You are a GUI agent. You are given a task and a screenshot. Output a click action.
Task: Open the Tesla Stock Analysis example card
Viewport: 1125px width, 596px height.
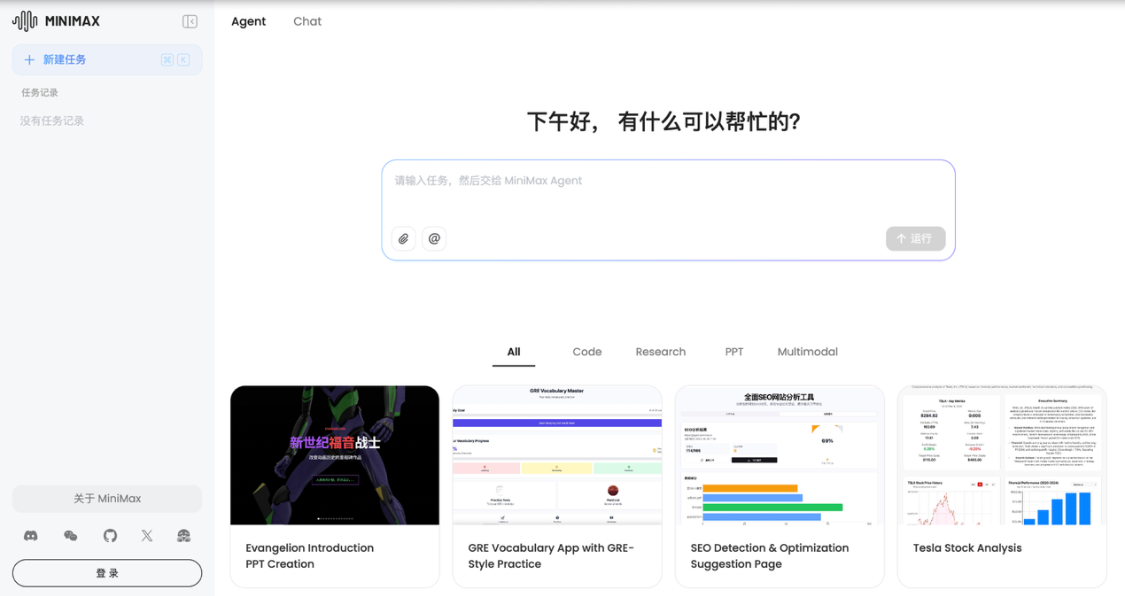coord(1001,486)
